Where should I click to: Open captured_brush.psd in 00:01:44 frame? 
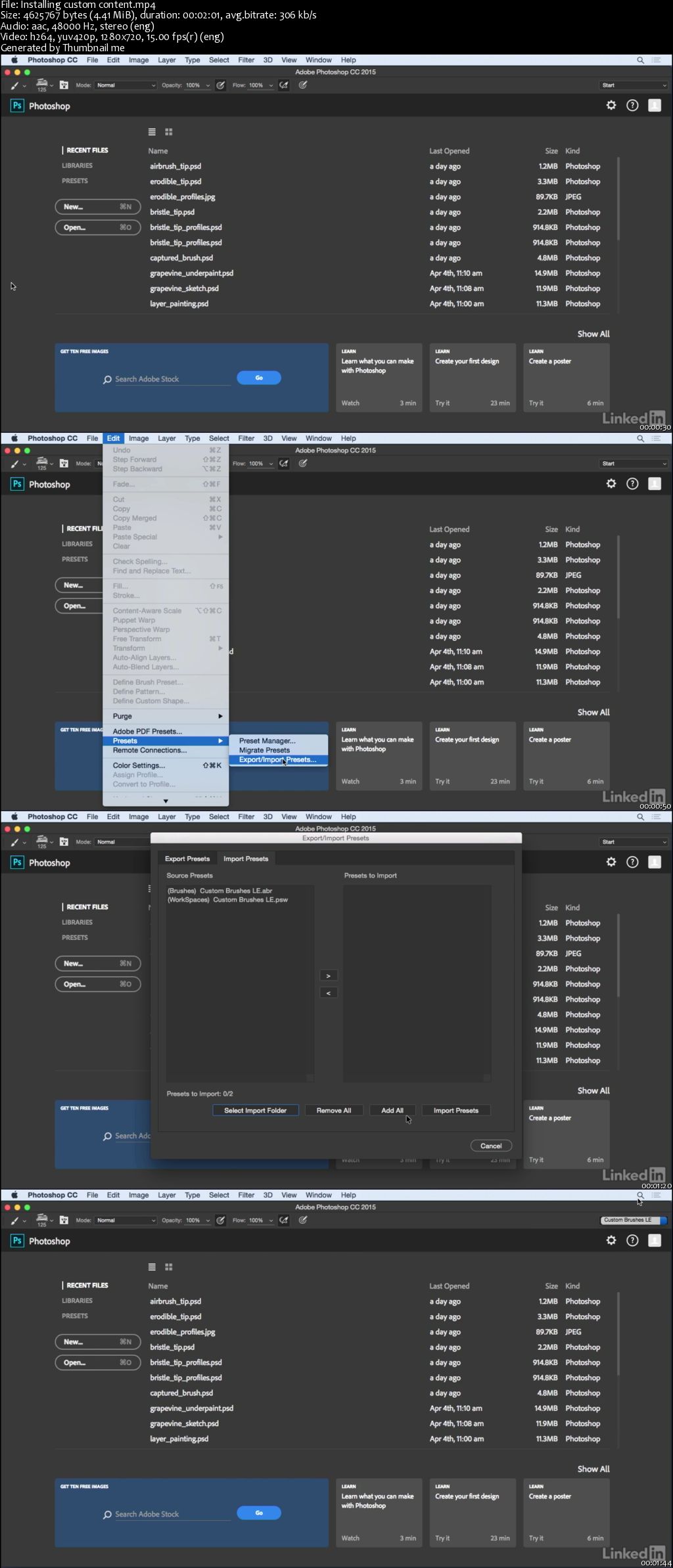181,1393
